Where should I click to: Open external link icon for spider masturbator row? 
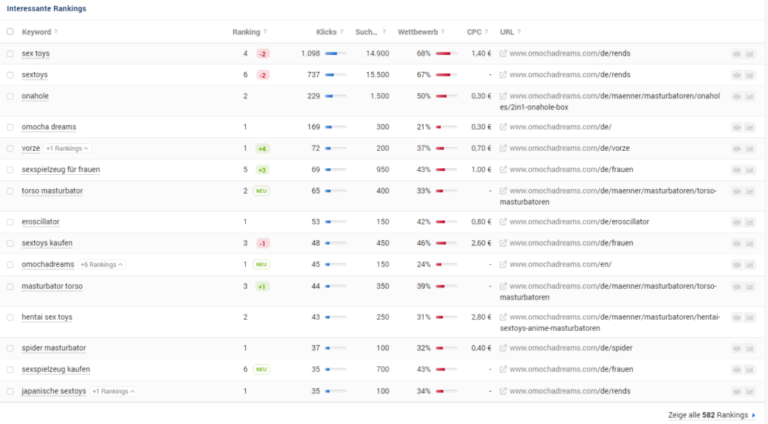coord(503,349)
